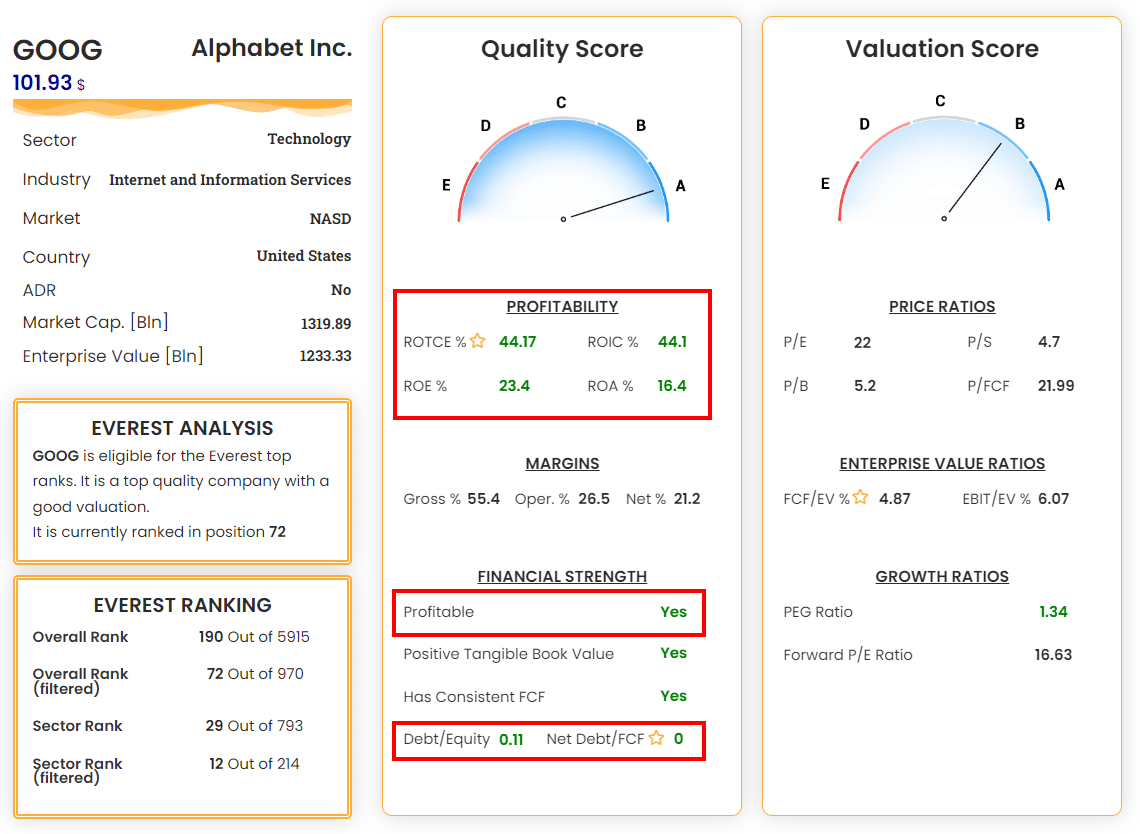Click the Operating margin value 26.5

click(x=594, y=499)
